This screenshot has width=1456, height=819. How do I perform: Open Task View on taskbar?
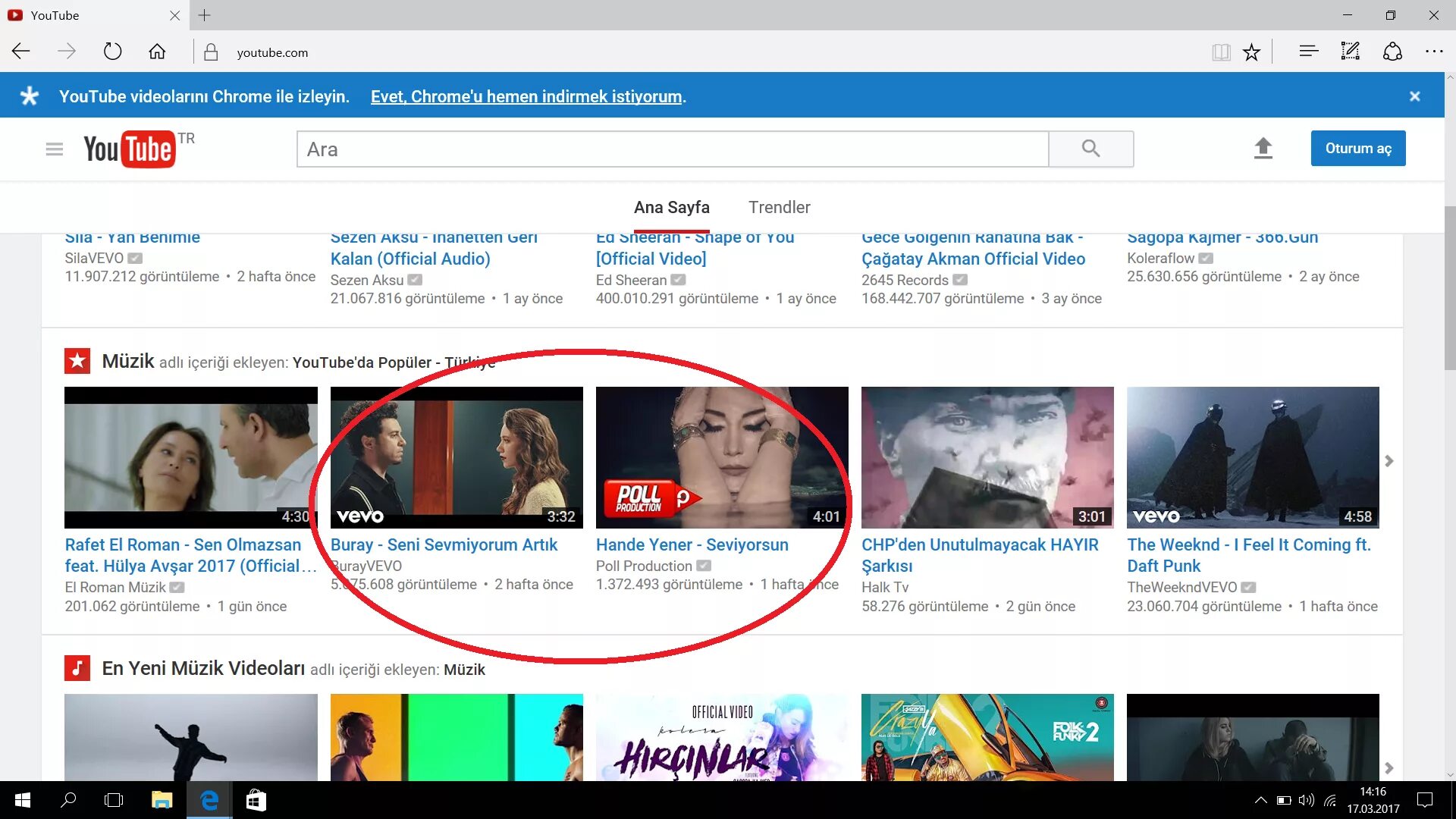114,800
